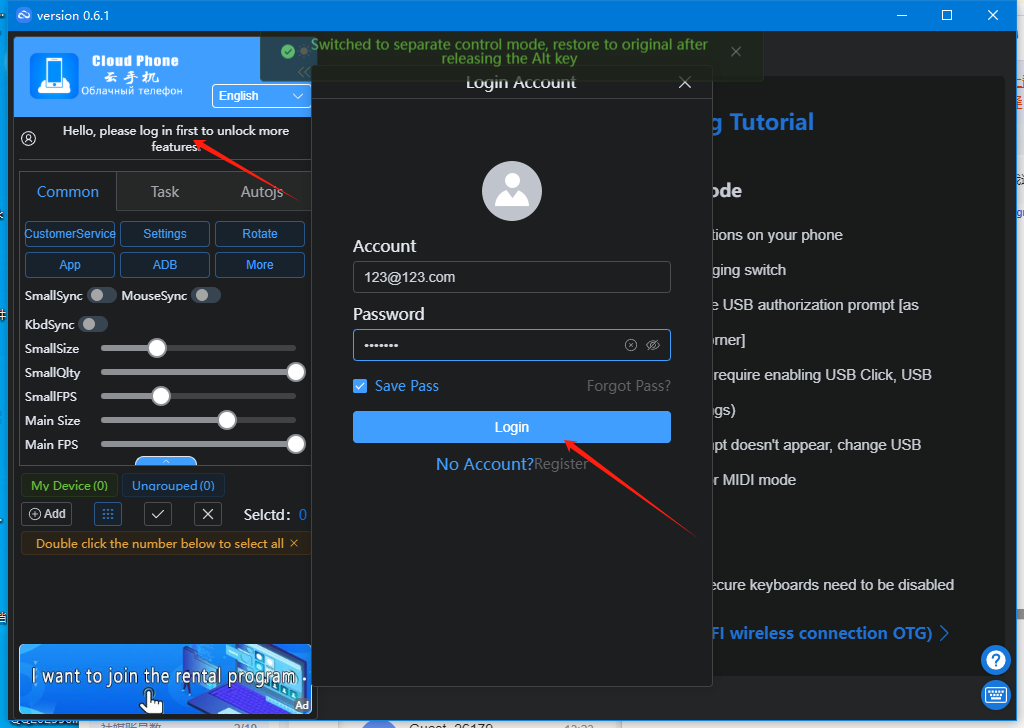Click the 'Hello, please log in first' text

point(176,138)
